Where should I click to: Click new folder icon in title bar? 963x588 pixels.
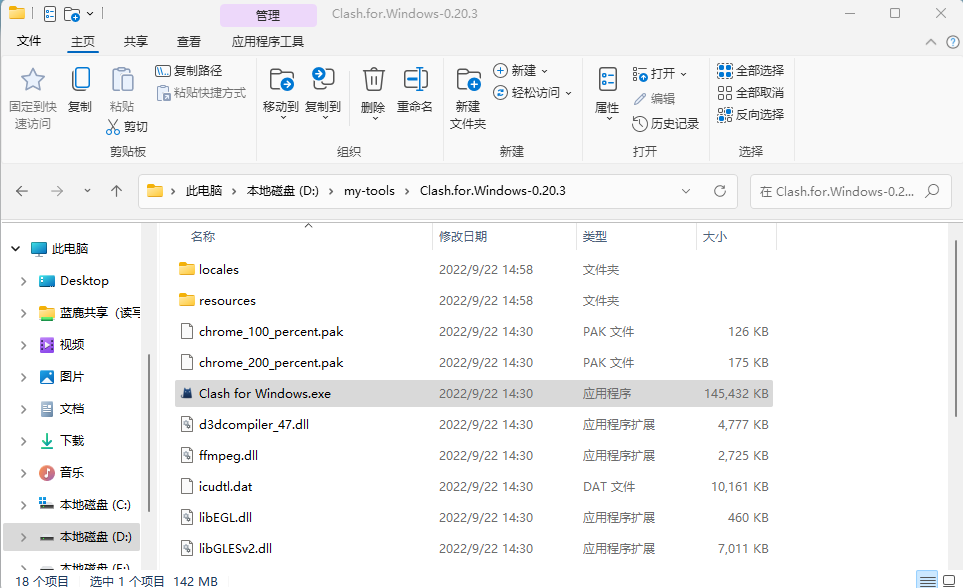pyautogui.click(x=72, y=14)
